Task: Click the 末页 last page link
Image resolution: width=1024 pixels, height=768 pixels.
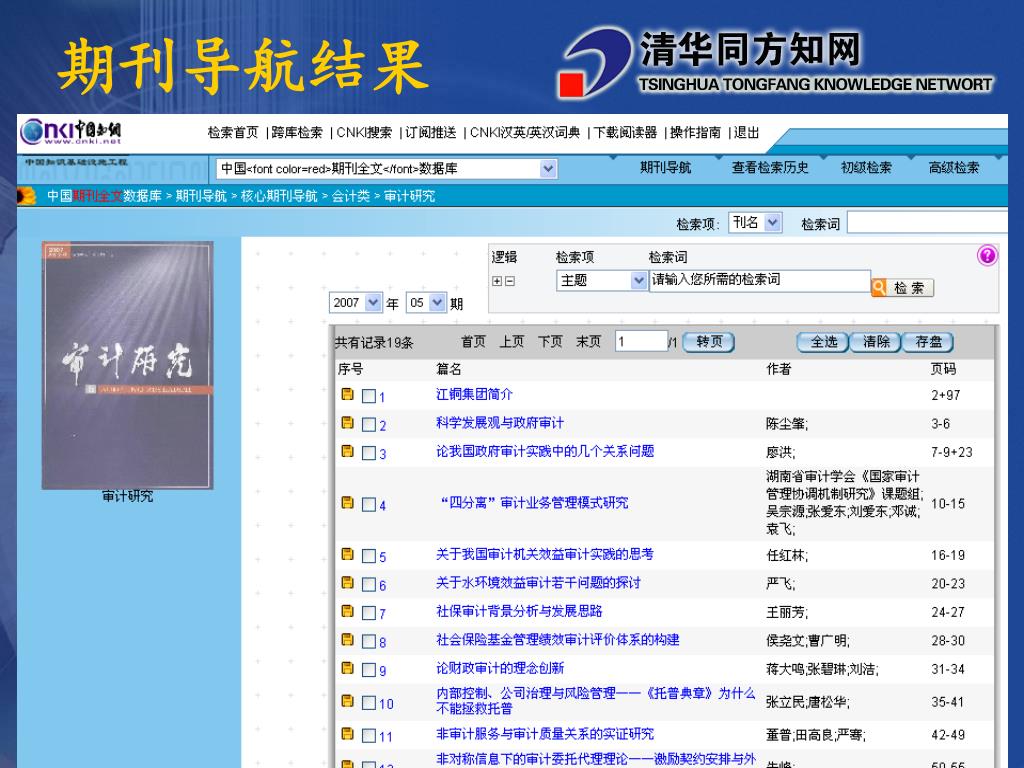Action: (x=588, y=342)
